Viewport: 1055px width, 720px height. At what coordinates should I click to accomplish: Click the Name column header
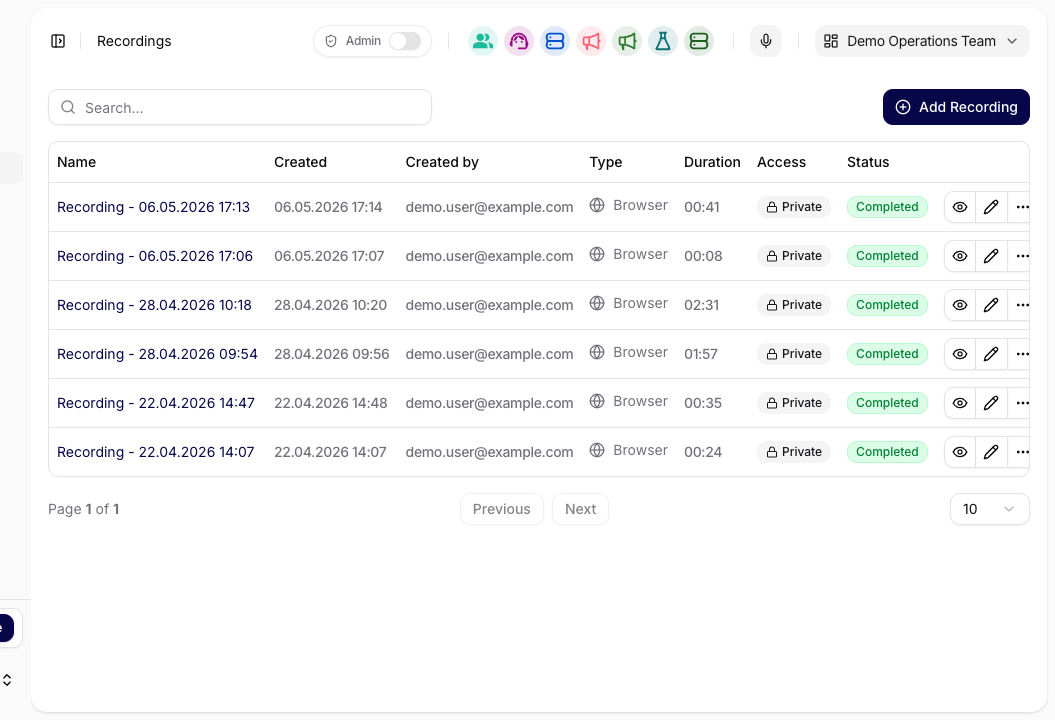pyautogui.click(x=77, y=162)
